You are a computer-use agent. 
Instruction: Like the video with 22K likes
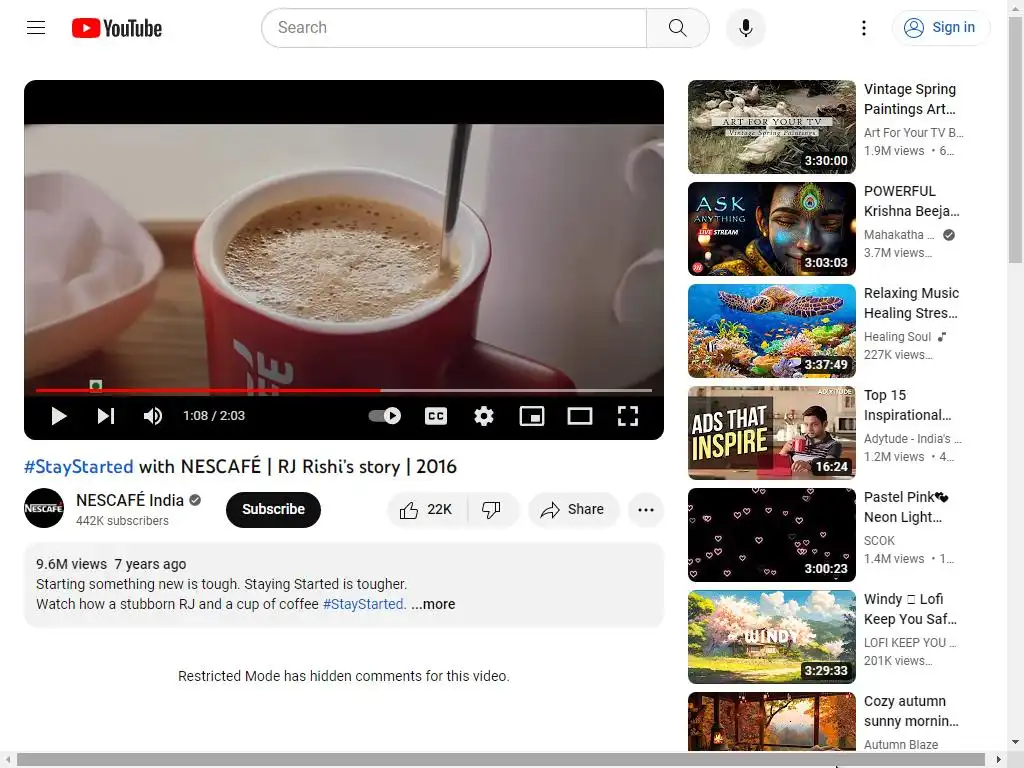[427, 509]
